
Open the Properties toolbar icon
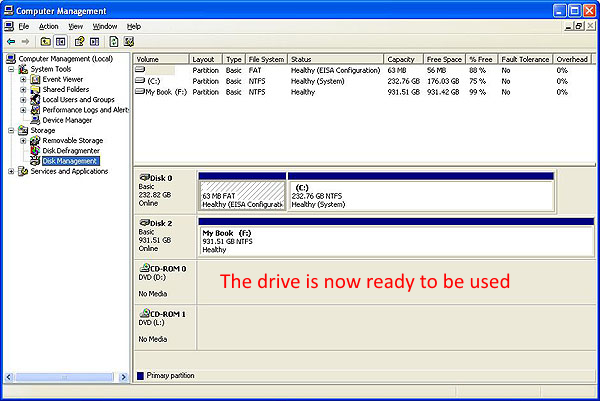pos(79,41)
